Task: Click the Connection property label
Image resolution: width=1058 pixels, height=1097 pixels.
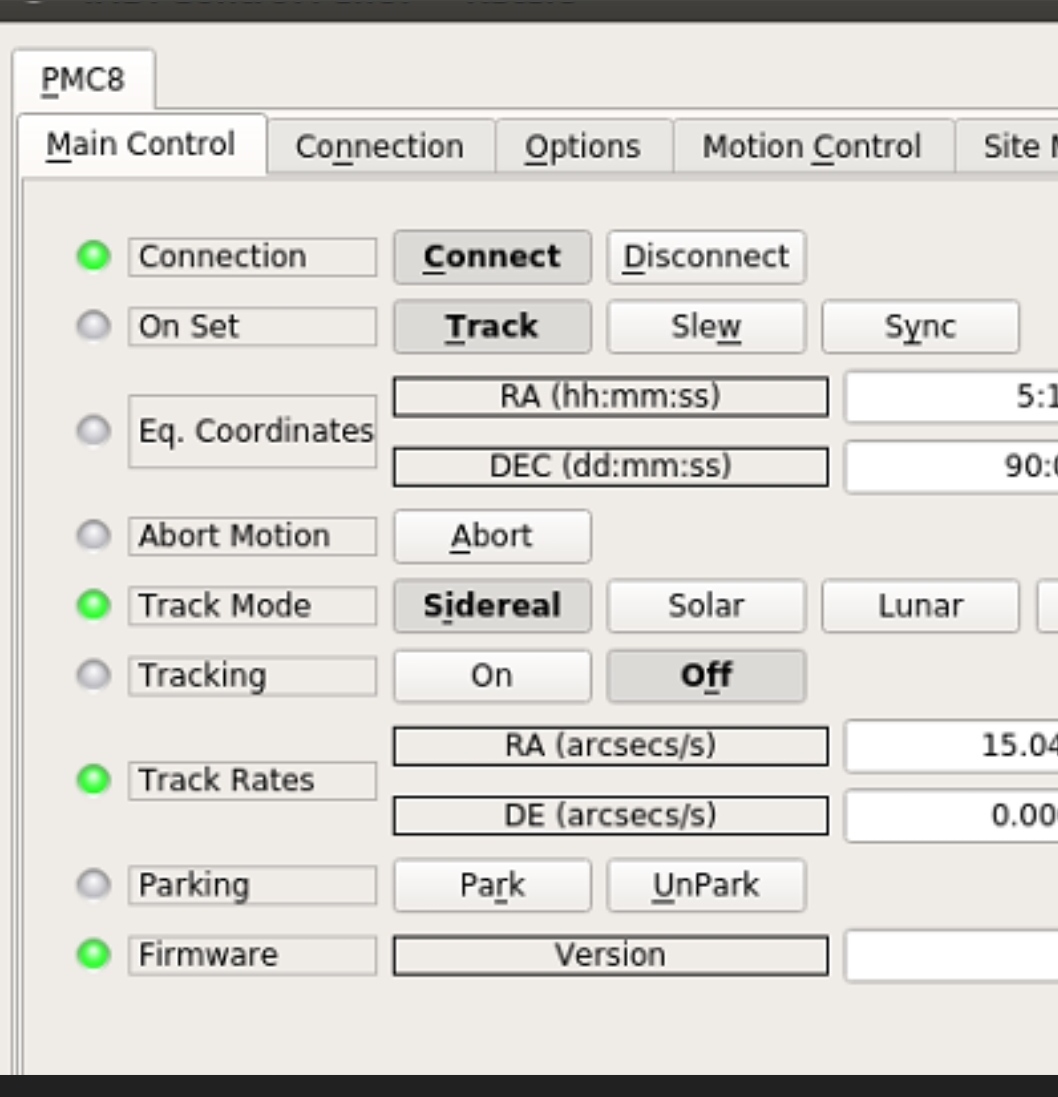Action: click(x=253, y=257)
